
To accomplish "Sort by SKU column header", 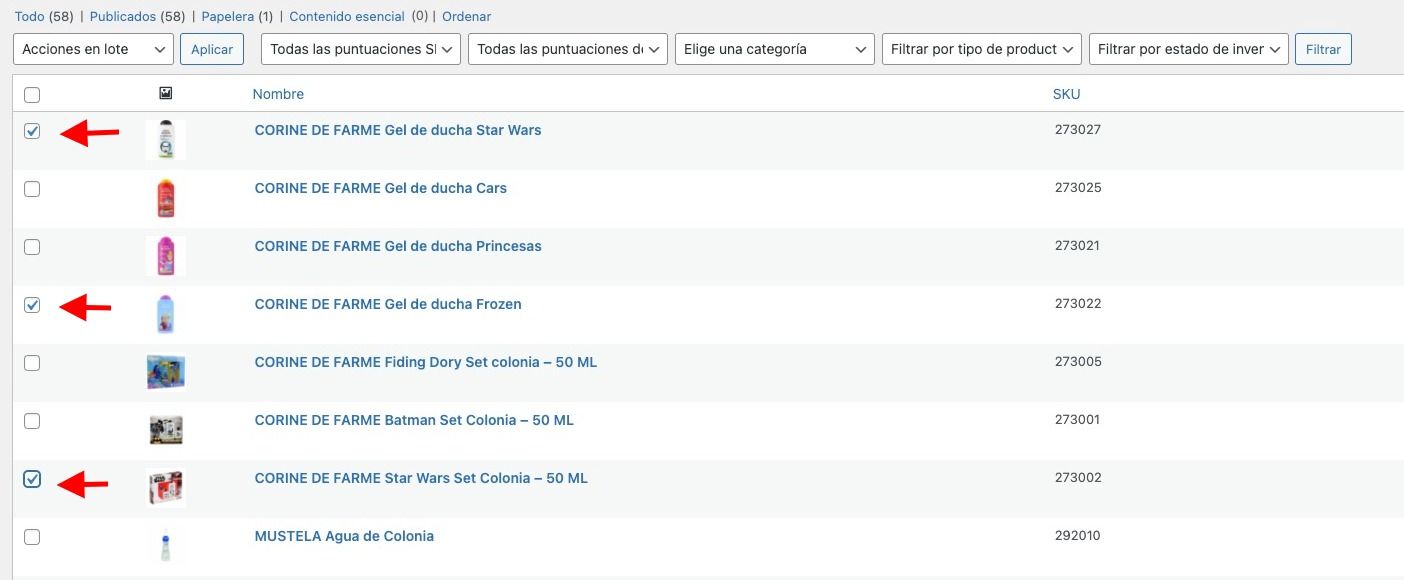I will click(1066, 94).
